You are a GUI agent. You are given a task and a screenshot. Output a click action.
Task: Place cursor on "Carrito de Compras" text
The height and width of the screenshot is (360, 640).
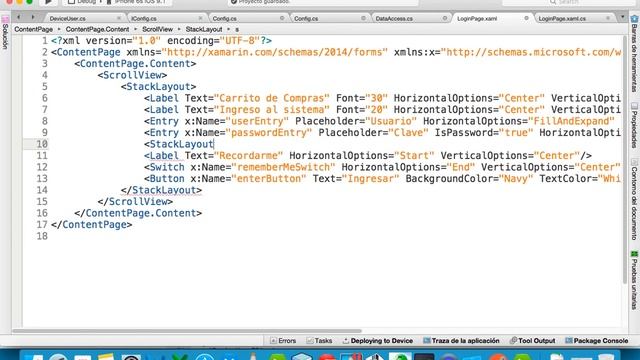272,98
